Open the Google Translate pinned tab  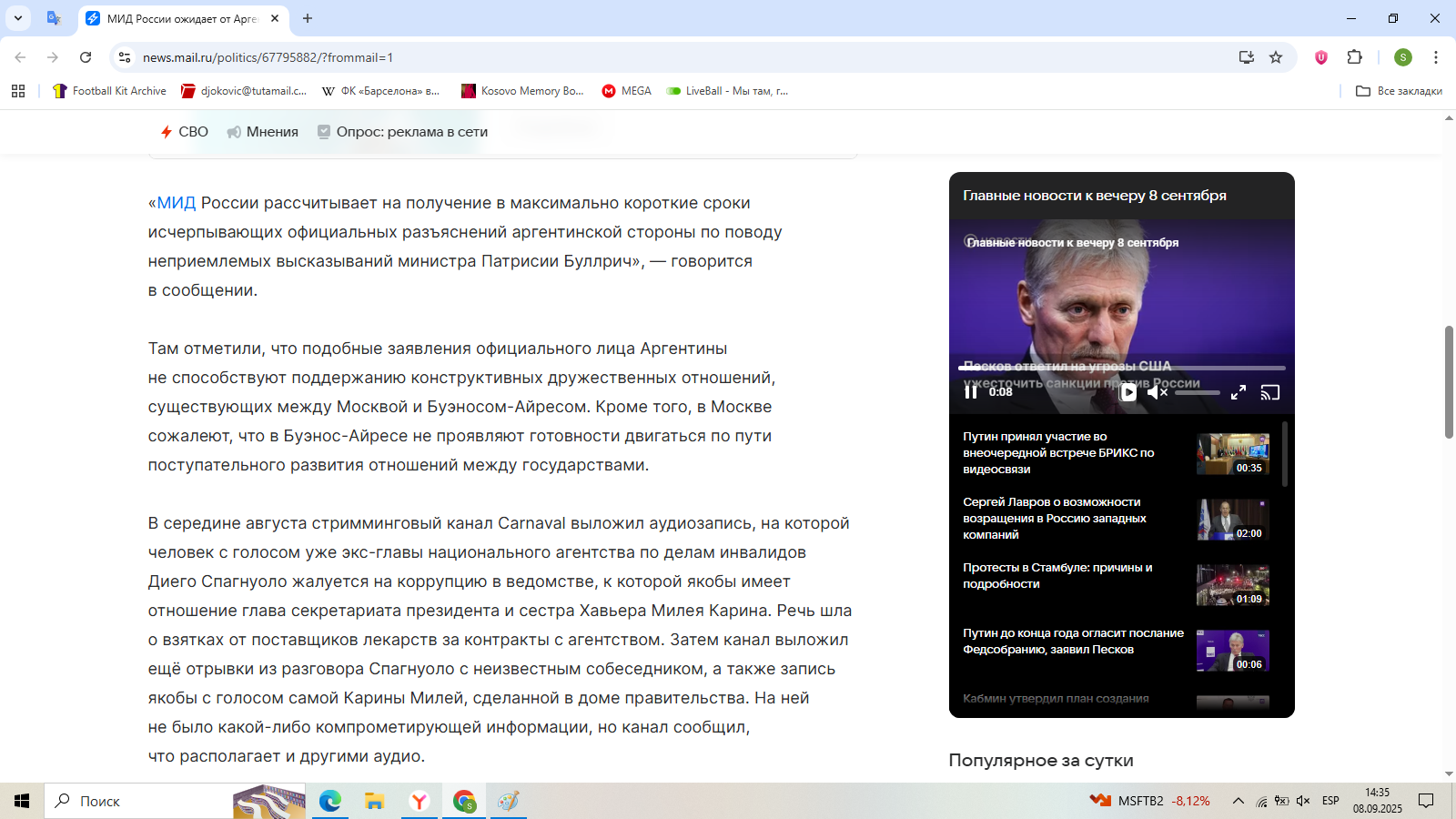coord(54,18)
